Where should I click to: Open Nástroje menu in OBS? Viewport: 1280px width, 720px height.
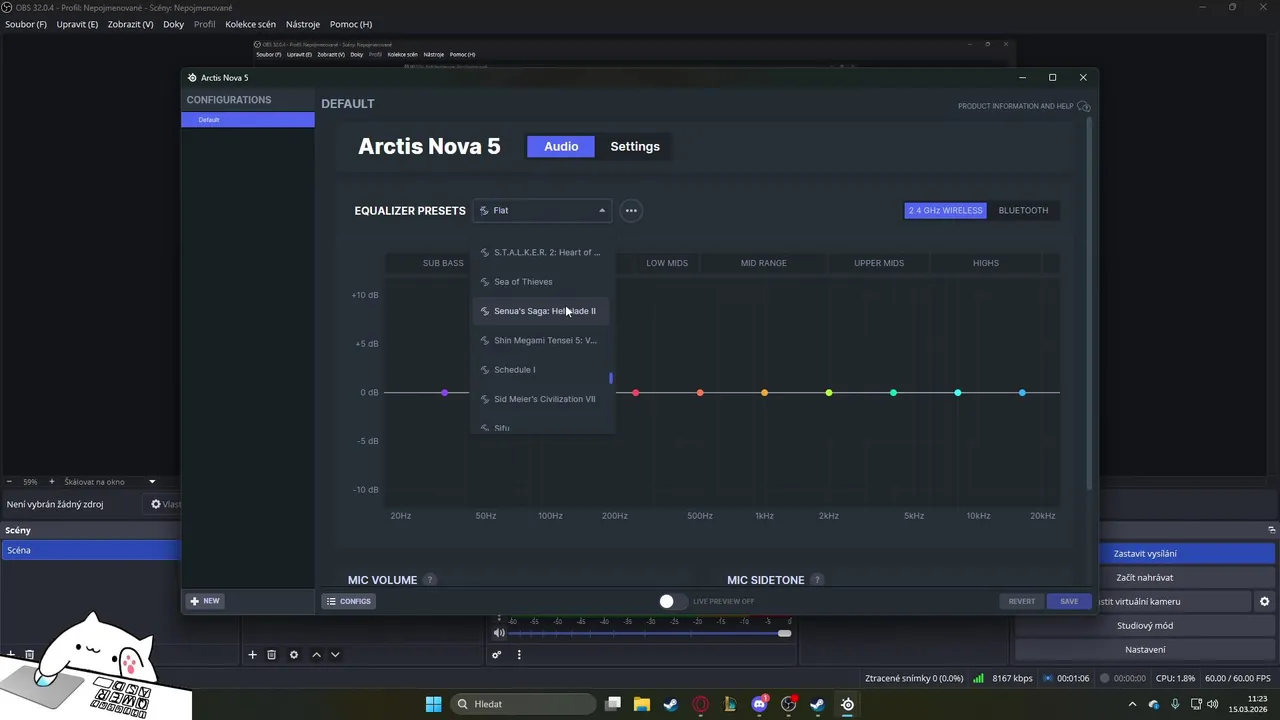click(x=303, y=24)
